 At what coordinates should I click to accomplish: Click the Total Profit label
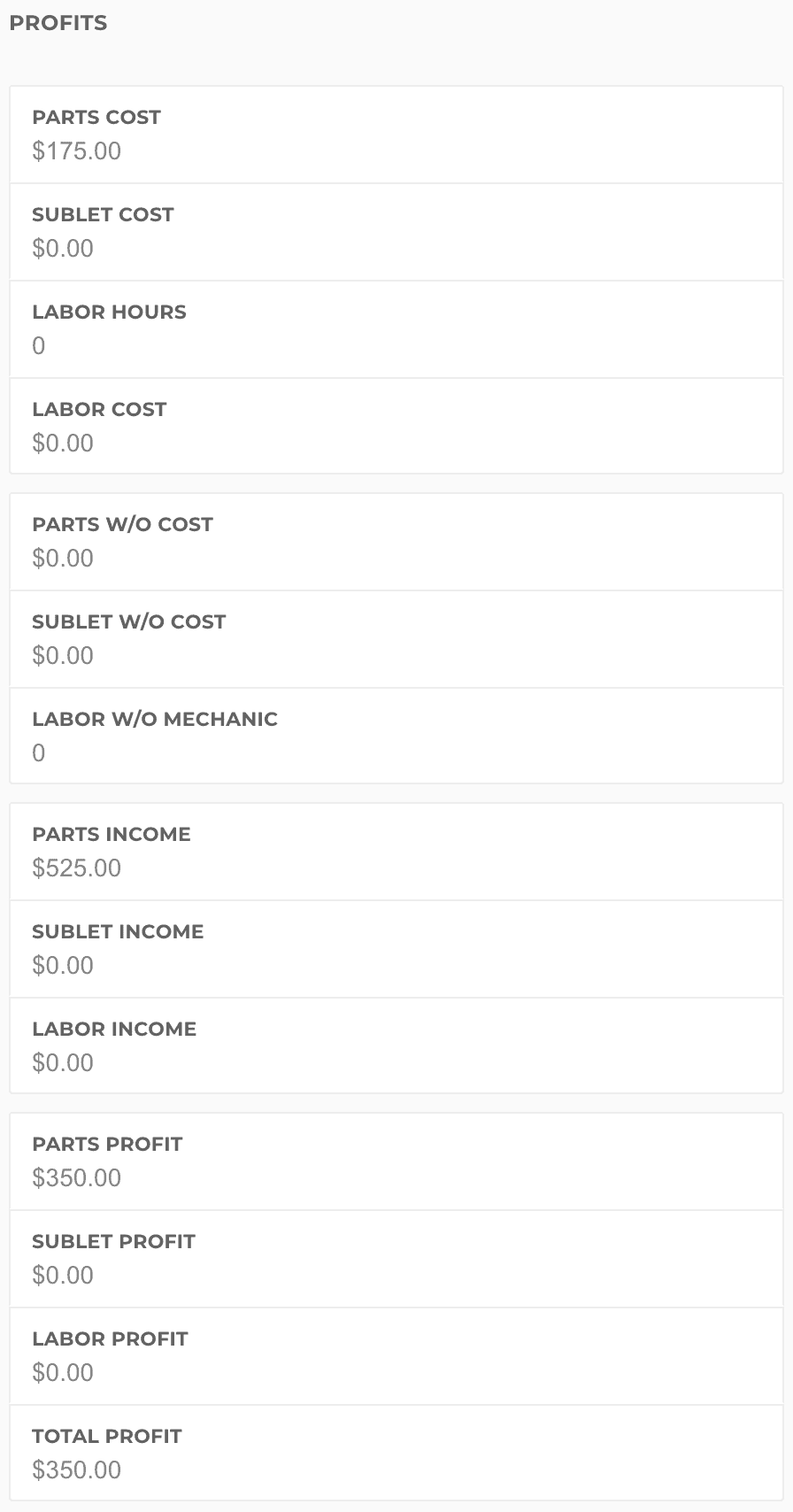[106, 1437]
